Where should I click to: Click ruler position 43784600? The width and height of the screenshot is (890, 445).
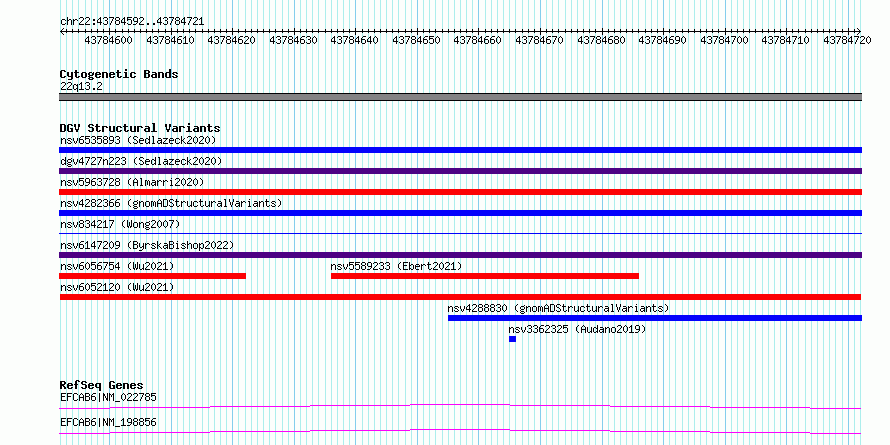[x=108, y=41]
